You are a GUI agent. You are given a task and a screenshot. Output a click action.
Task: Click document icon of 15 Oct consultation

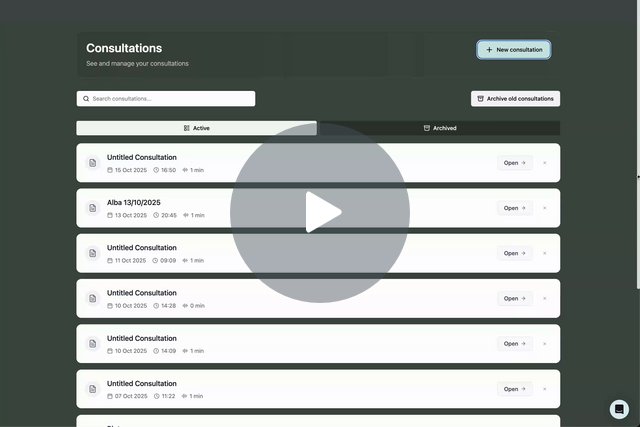coord(93,163)
